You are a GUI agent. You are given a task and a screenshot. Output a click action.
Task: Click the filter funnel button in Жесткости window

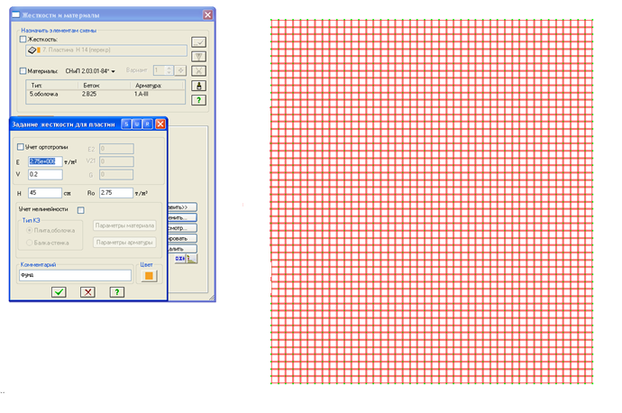(x=199, y=56)
